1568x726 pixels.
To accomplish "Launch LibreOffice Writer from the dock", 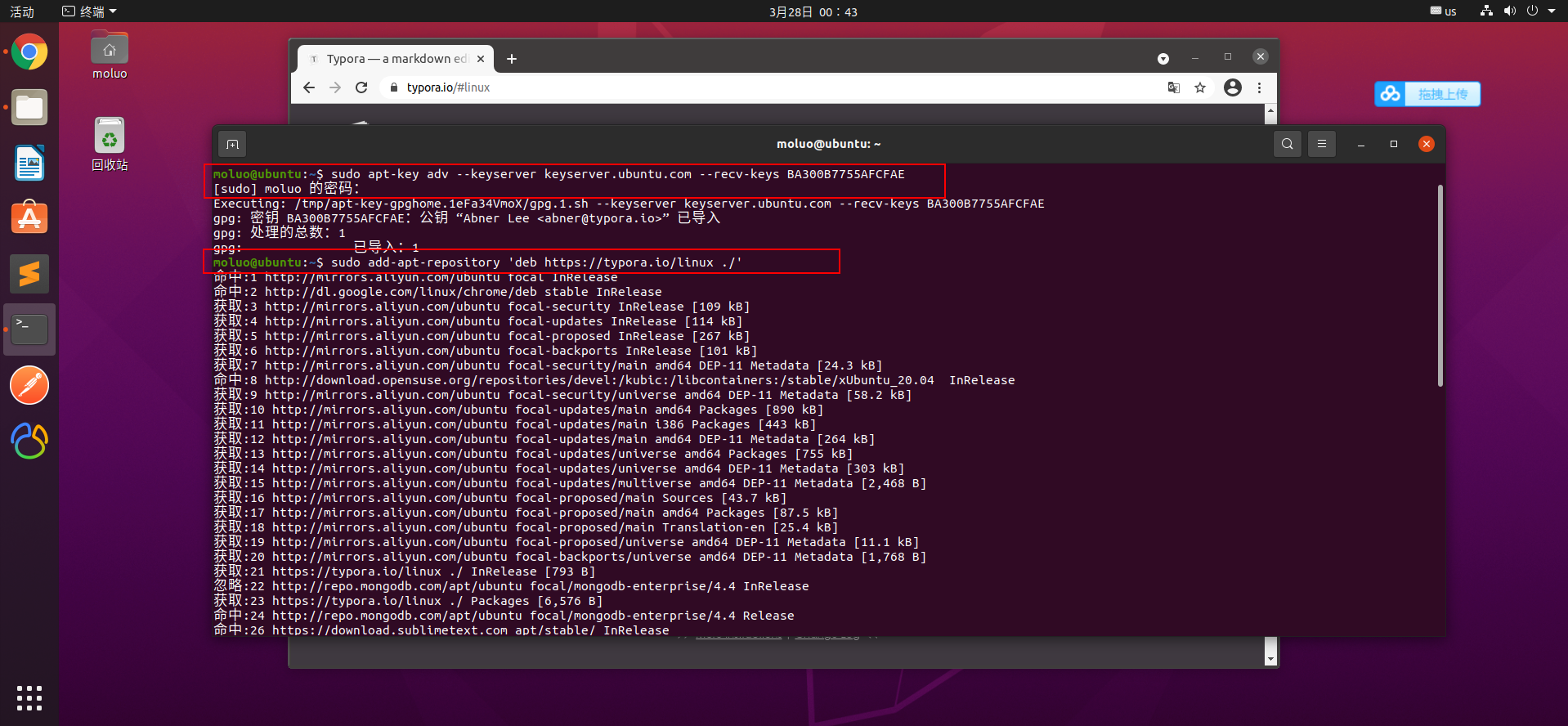I will click(x=29, y=163).
